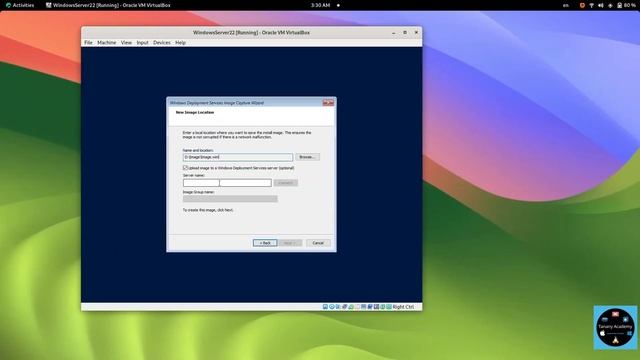Click the grayed-out Next button
The width and height of the screenshot is (640, 360).
290,243
